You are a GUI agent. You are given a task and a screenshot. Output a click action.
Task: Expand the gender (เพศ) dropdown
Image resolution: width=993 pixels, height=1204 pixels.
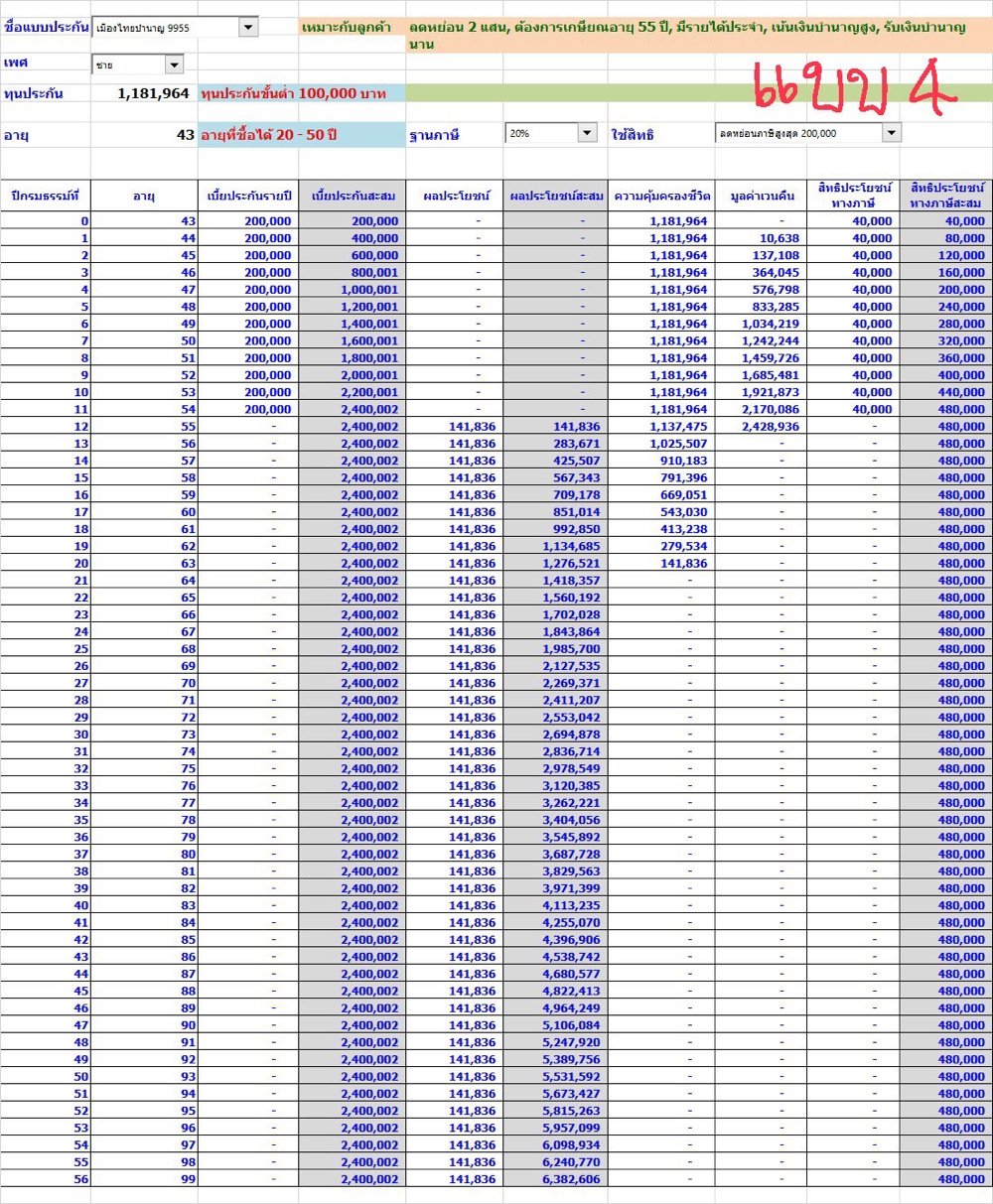tap(174, 65)
